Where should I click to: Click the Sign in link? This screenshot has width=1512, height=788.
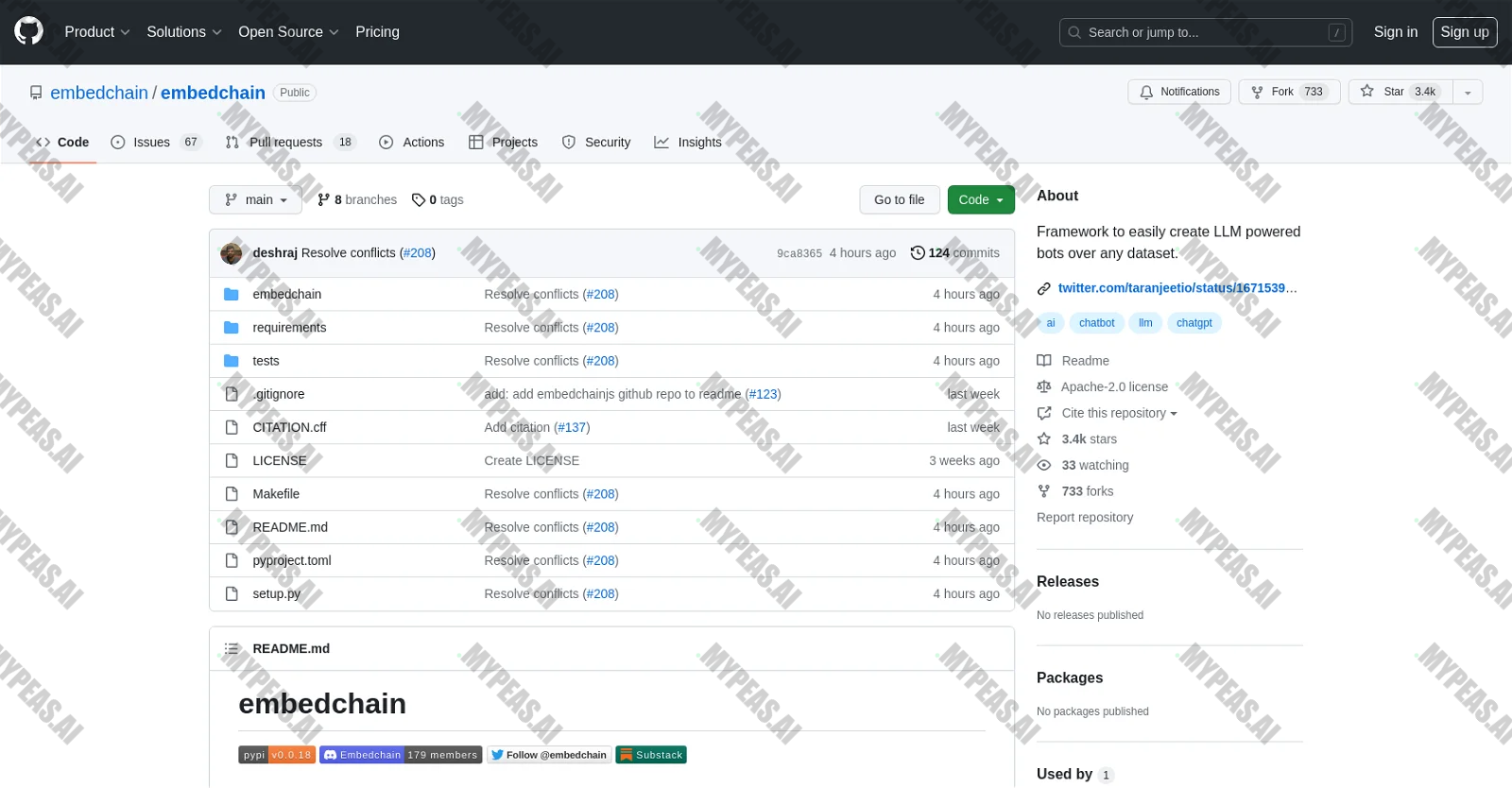tap(1396, 32)
